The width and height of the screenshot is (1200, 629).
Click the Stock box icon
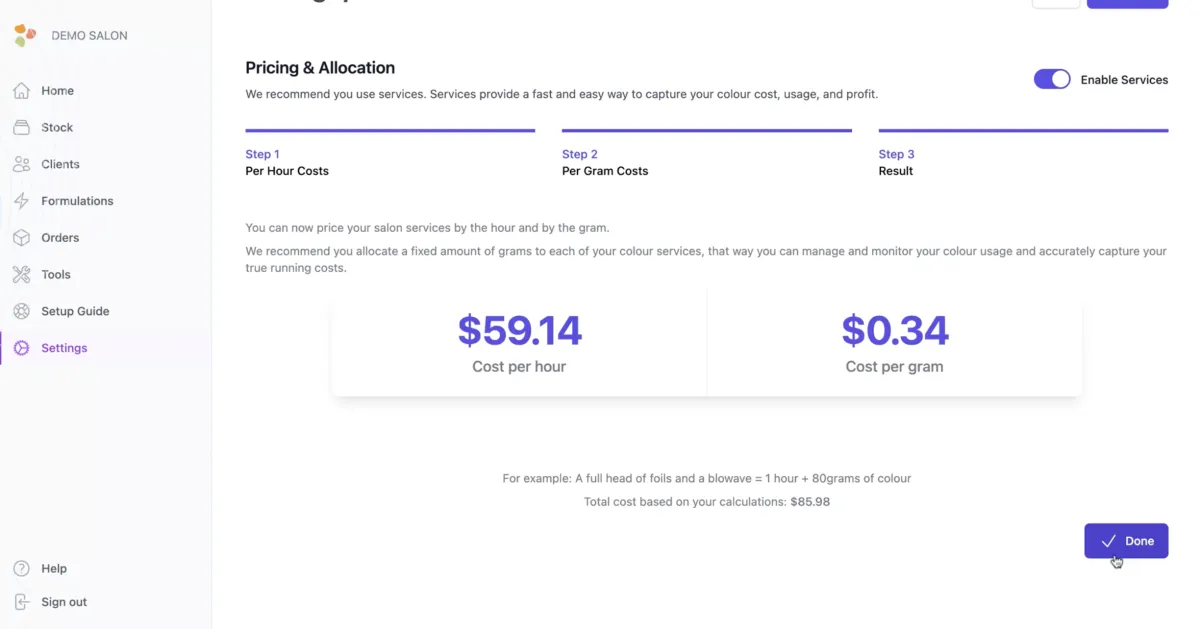pyautogui.click(x=21, y=128)
